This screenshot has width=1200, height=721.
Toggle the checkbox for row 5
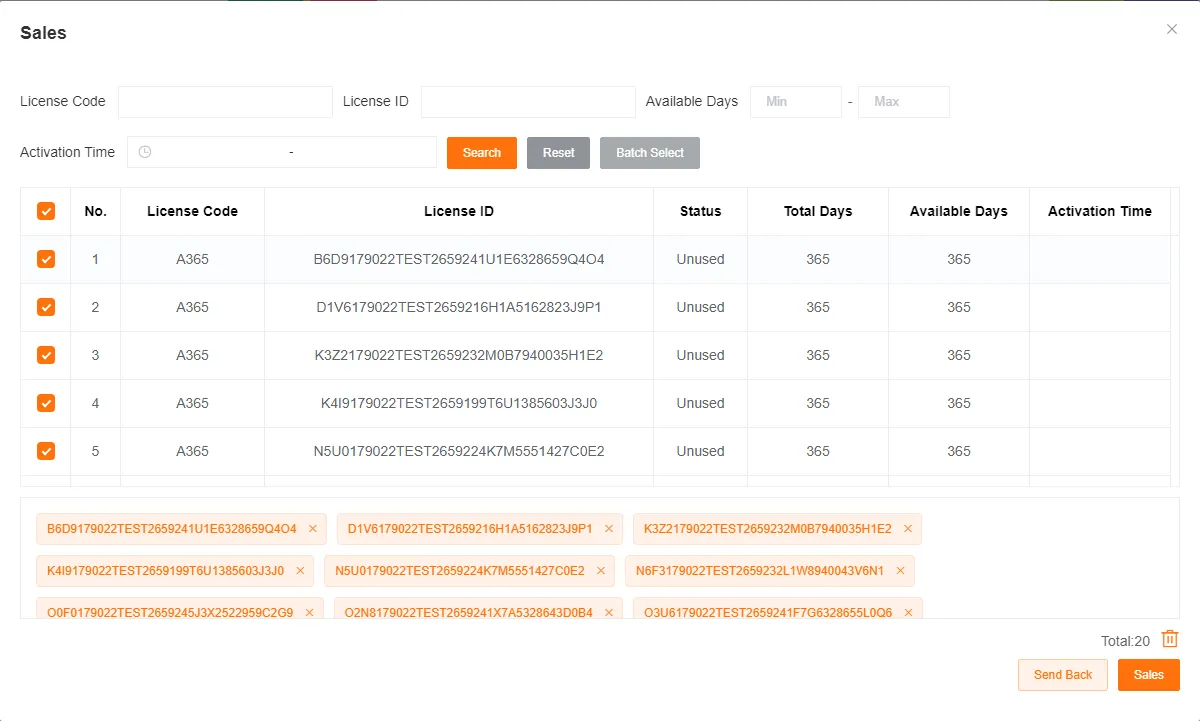(46, 451)
